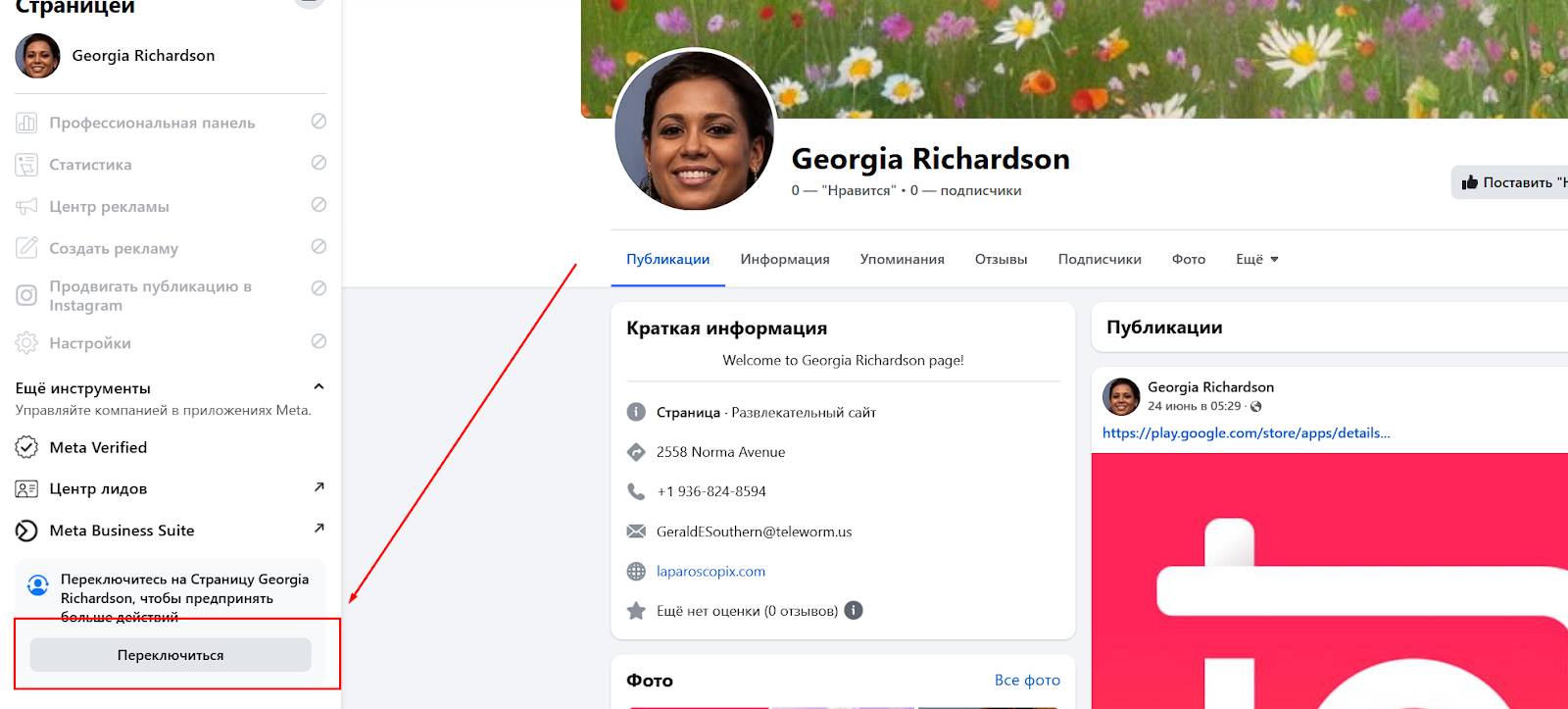Open the 'Отзывы' tab
This screenshot has width=1568, height=709.
tap(1001, 259)
